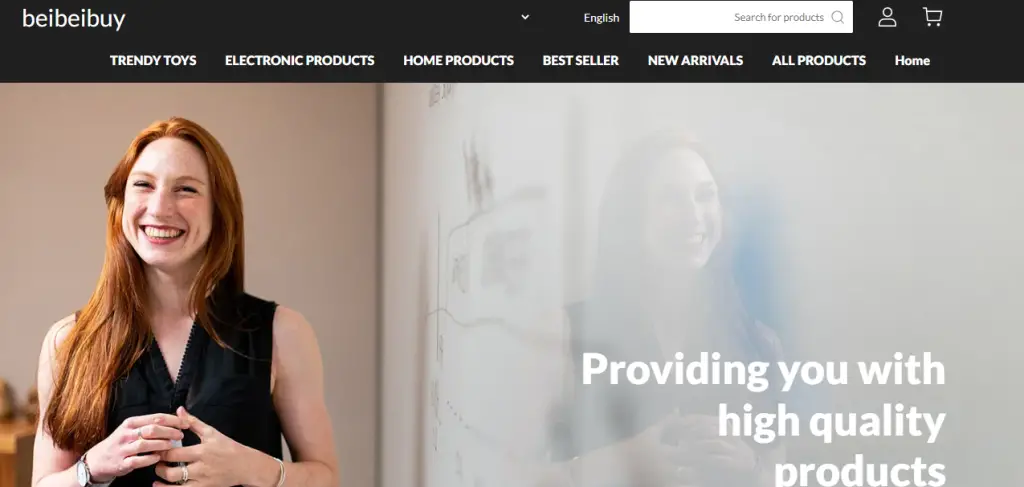Focus the Search for products field

[x=741, y=17]
